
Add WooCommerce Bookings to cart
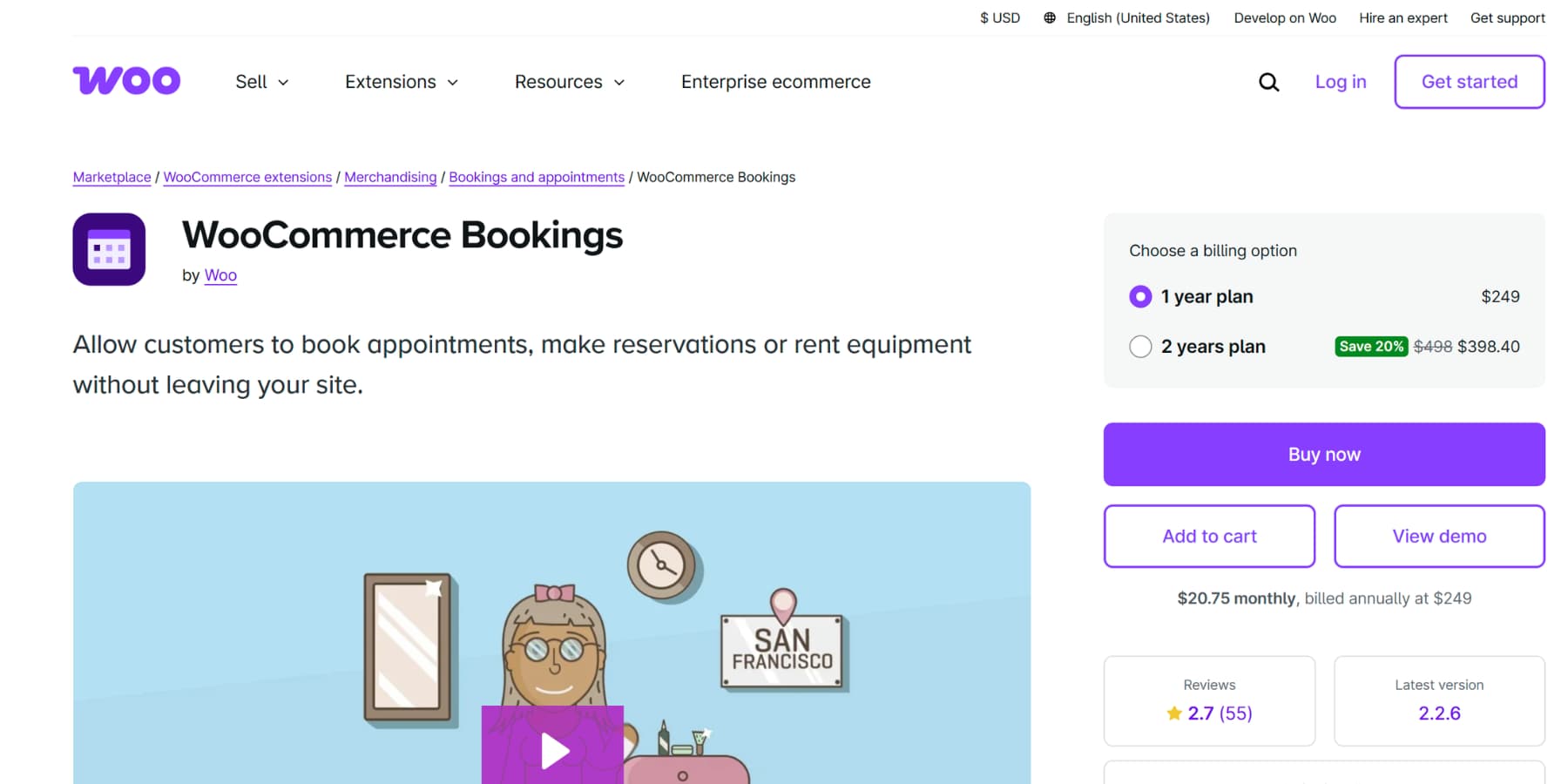(x=1208, y=536)
